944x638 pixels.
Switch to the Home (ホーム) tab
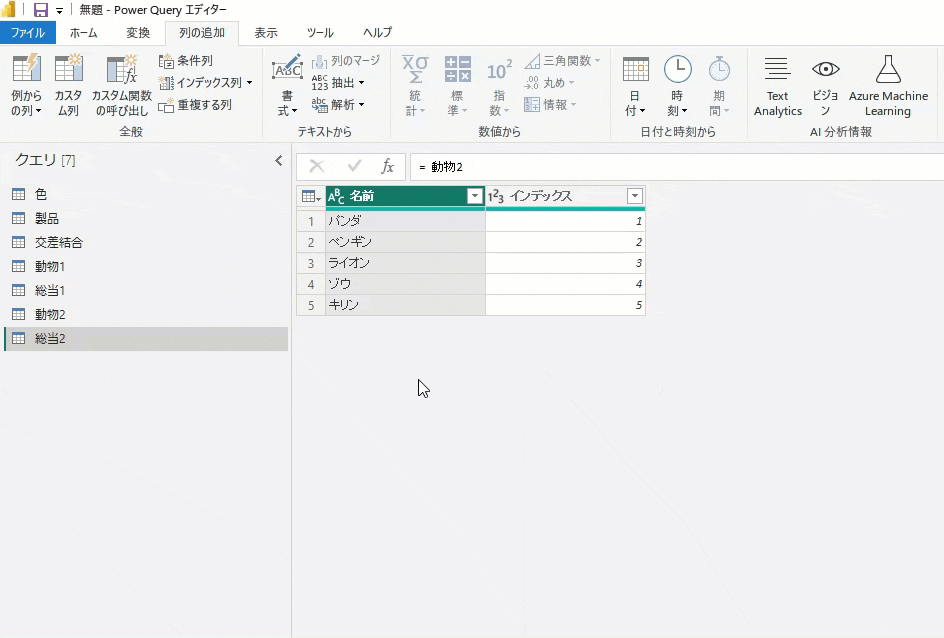[x=83, y=33]
